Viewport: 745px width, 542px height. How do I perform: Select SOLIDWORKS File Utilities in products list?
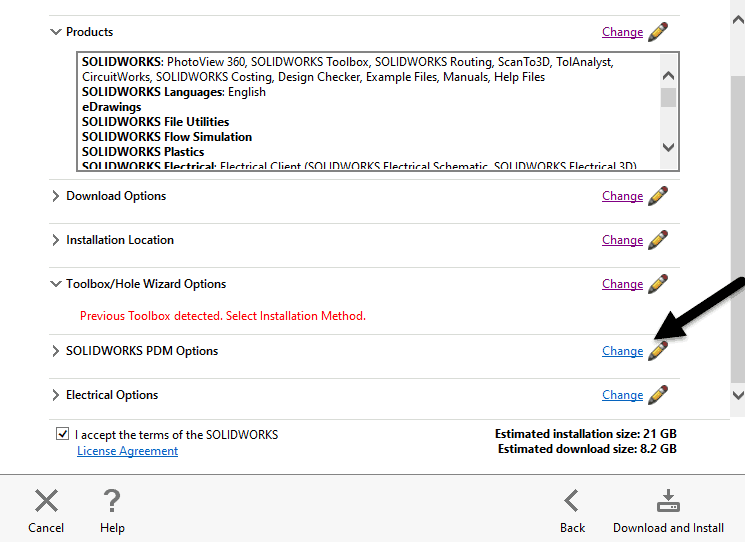click(x=155, y=122)
